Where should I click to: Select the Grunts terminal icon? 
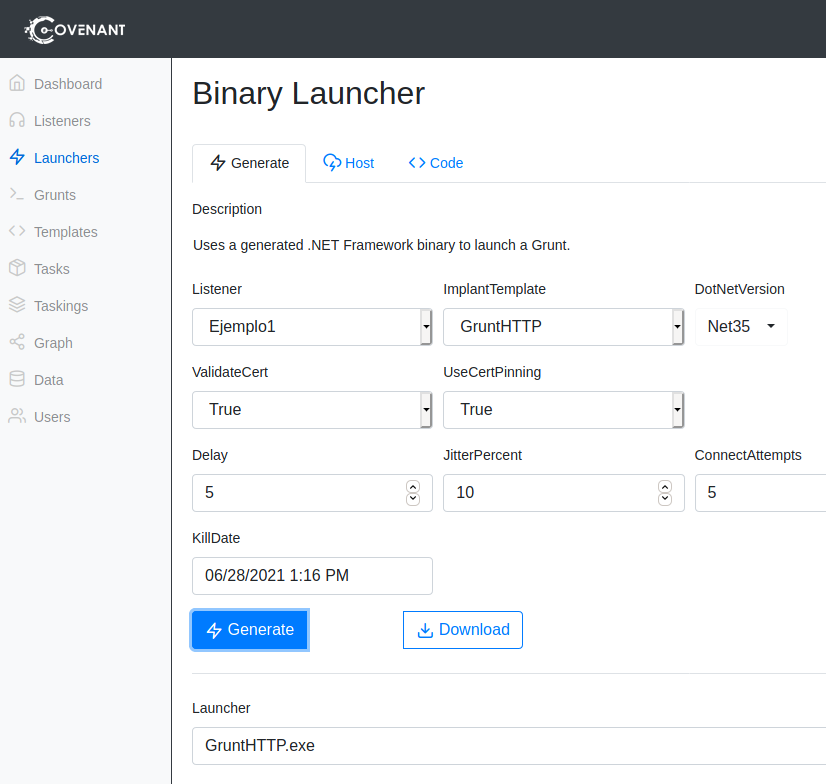pyautogui.click(x=17, y=195)
